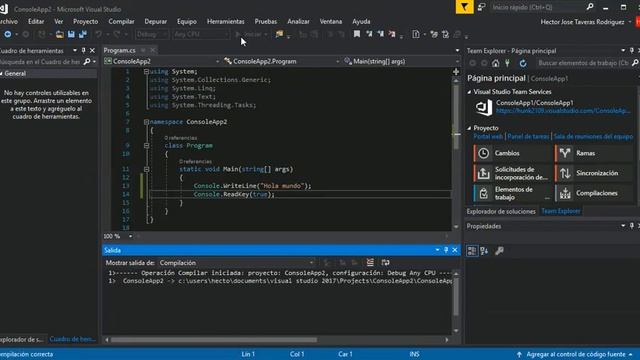Open the Main(string[] args) member dropdown
This screenshot has width=640, height=360.
(401, 61)
